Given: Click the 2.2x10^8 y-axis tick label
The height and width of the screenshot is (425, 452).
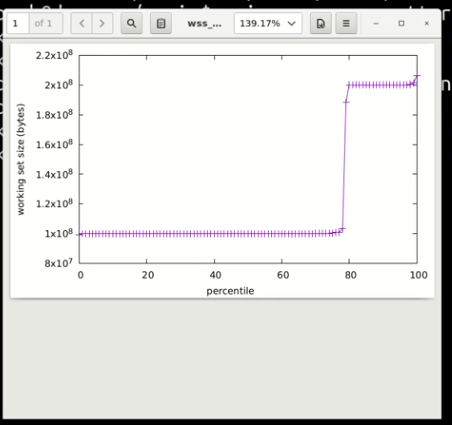Looking at the screenshot, I should point(54,55).
